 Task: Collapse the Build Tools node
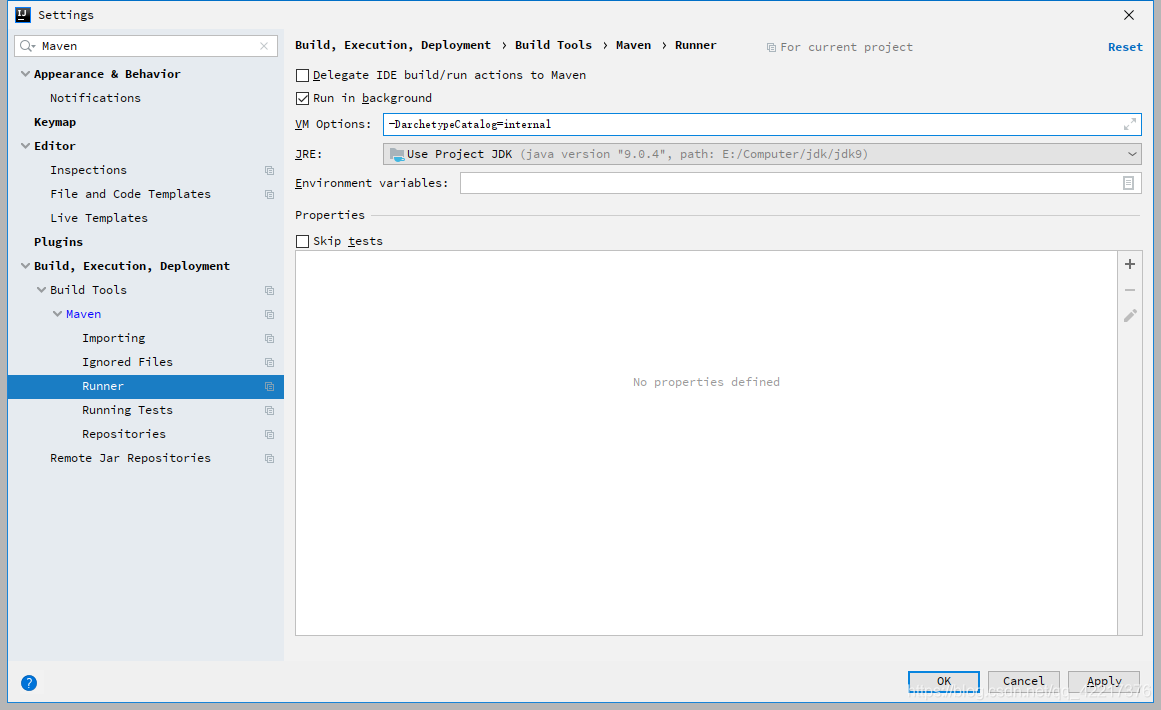[x=41, y=290]
